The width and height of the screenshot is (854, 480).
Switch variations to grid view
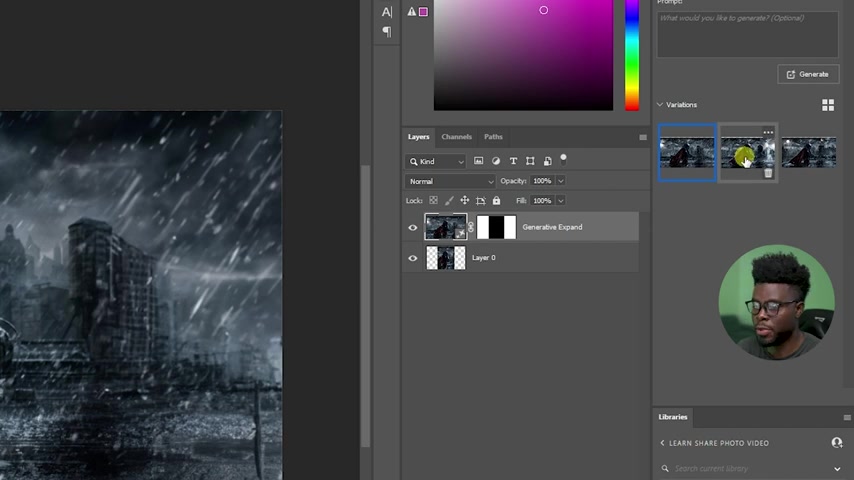[x=828, y=105]
